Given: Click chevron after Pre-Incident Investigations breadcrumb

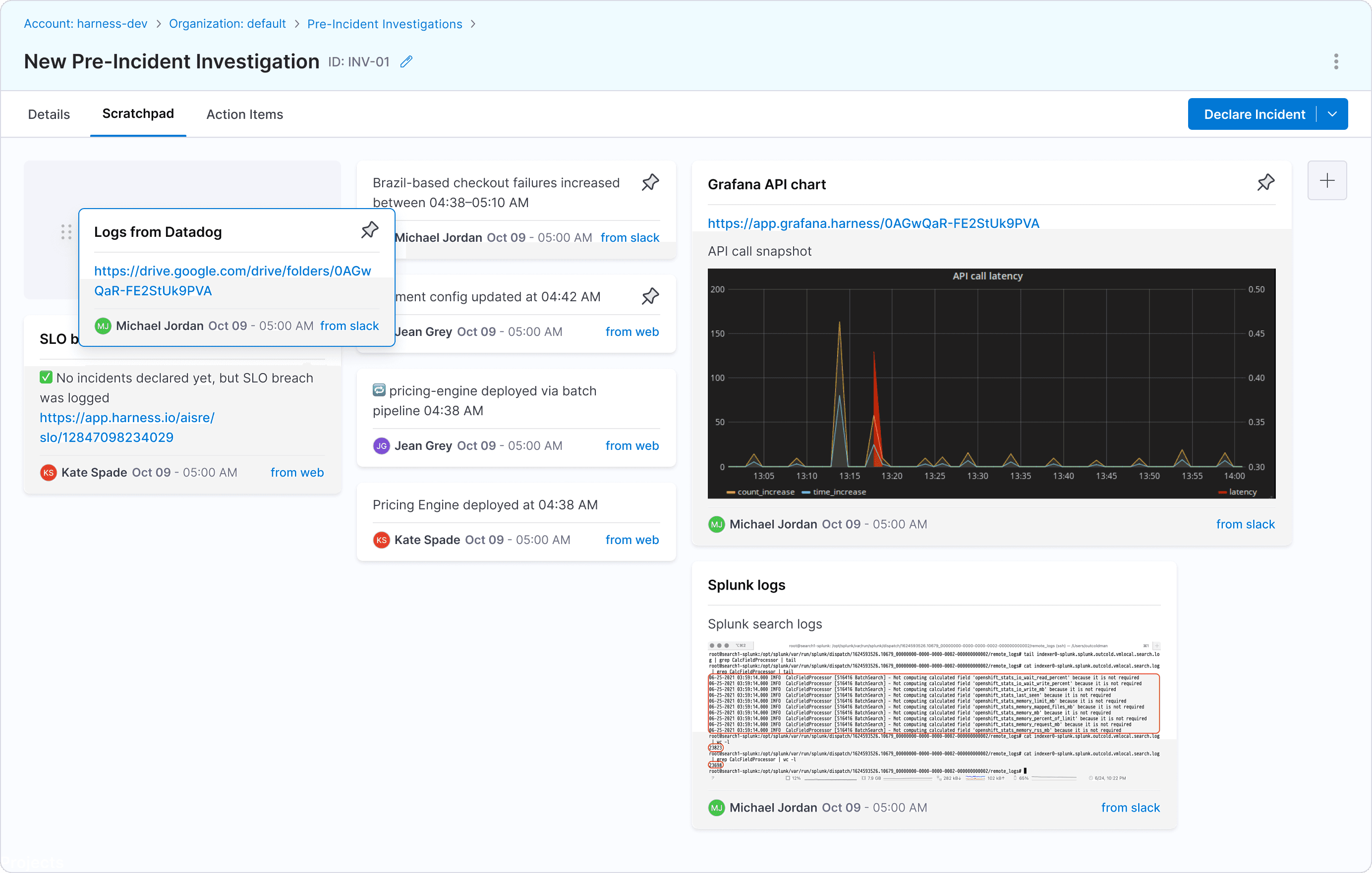Looking at the screenshot, I should click(473, 24).
